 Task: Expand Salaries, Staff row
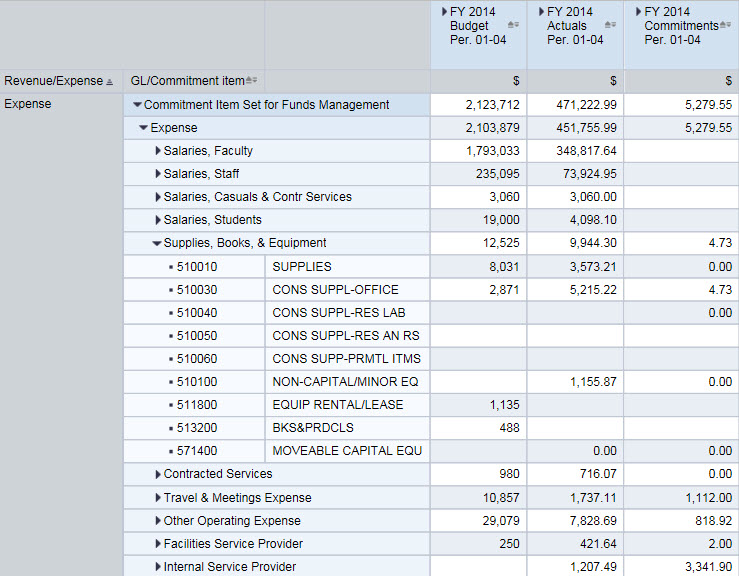click(158, 174)
